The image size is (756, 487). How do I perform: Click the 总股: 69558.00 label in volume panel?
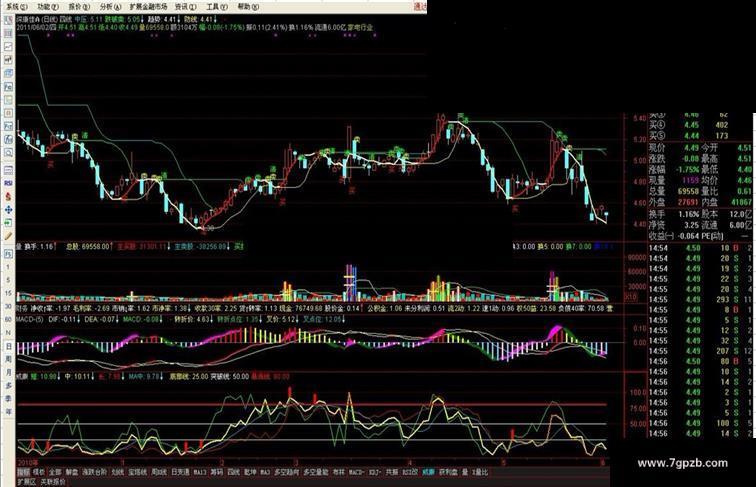coord(87,246)
